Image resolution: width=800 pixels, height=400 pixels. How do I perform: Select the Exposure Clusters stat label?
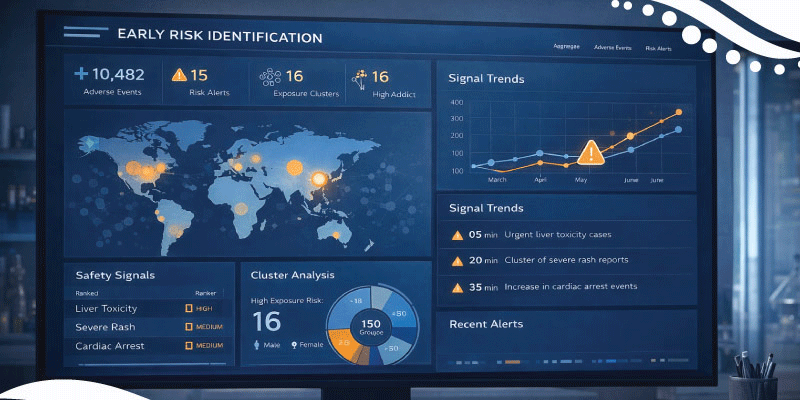click(306, 94)
